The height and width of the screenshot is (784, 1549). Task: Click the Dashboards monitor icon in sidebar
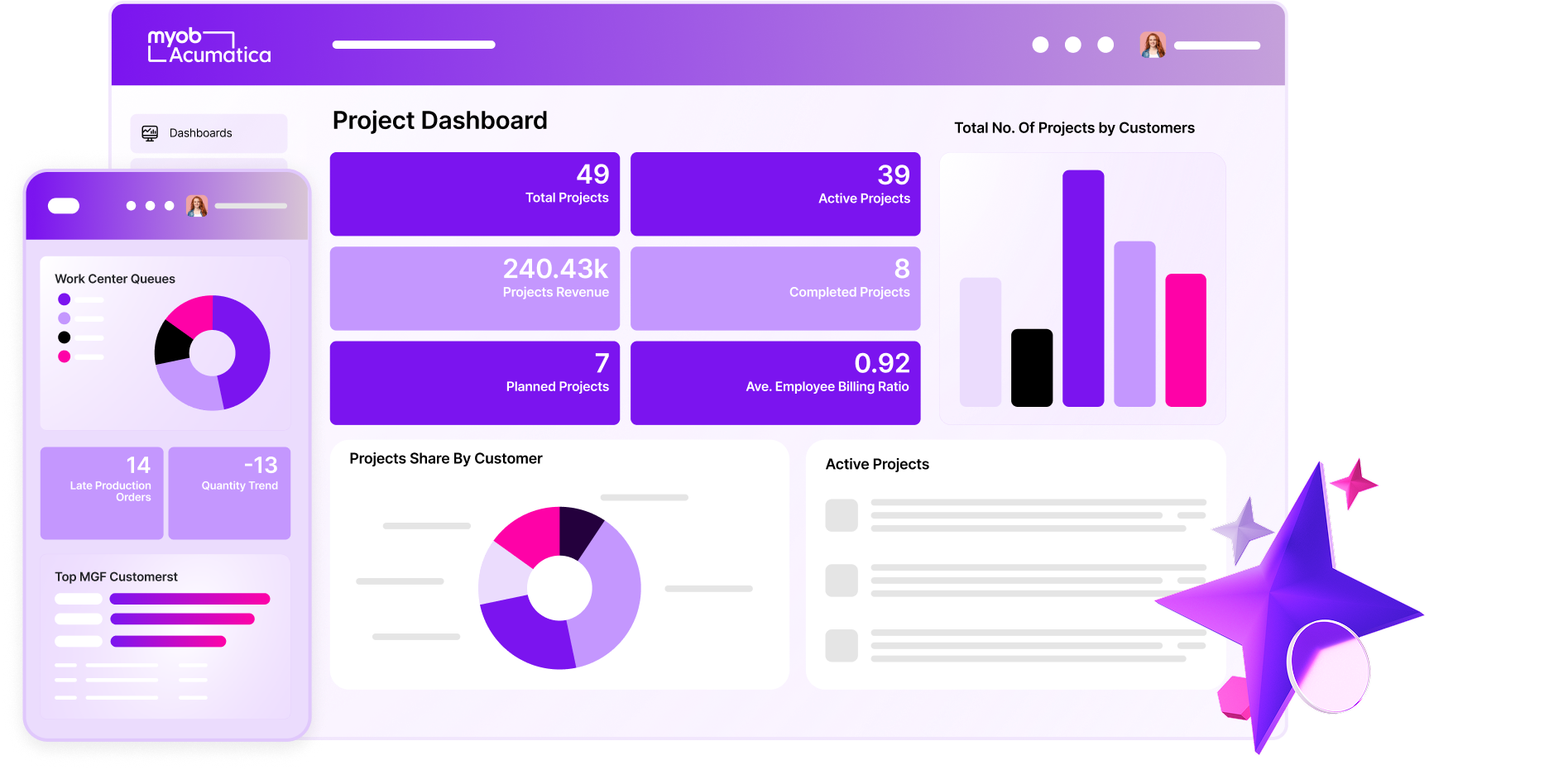[x=149, y=132]
